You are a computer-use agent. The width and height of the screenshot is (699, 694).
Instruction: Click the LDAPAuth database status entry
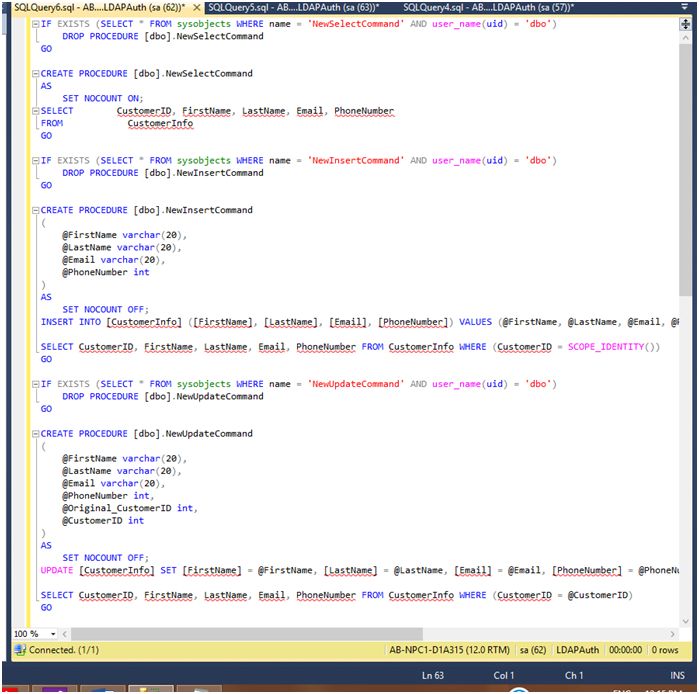(578, 650)
